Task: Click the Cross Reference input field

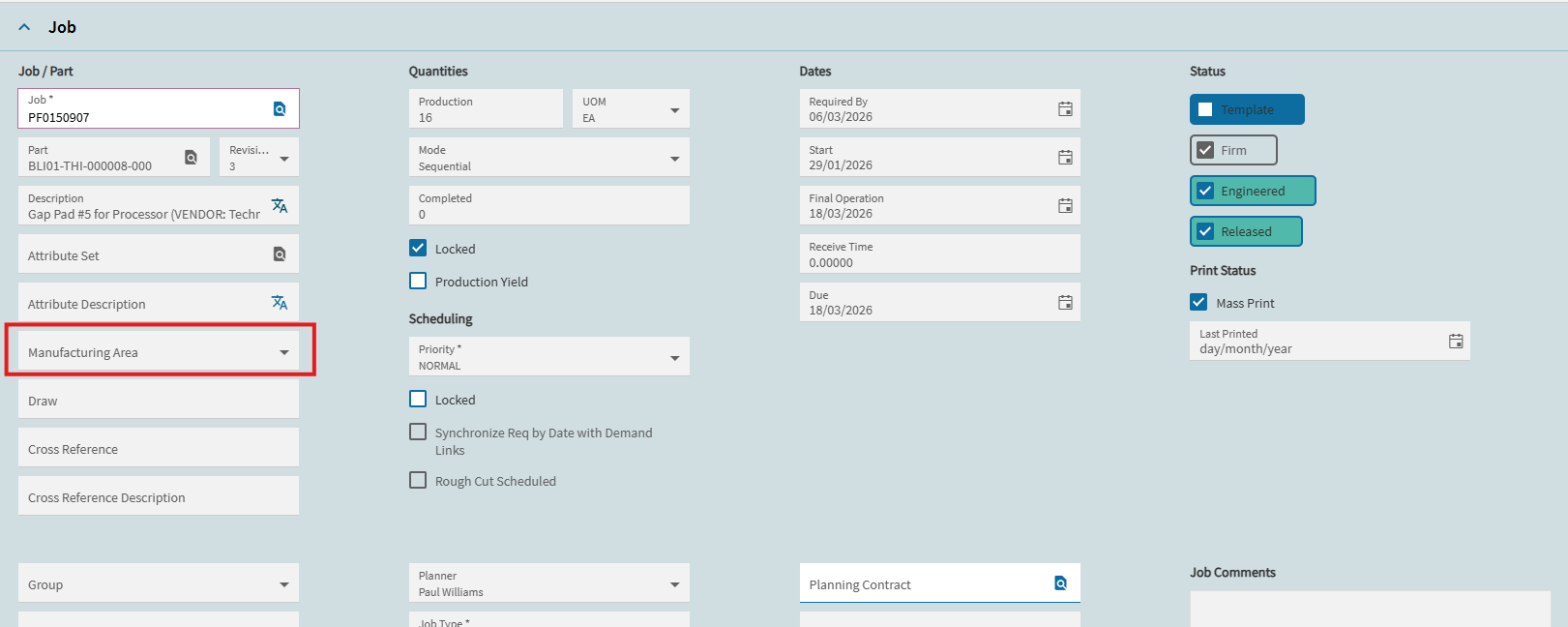Action: (159, 449)
